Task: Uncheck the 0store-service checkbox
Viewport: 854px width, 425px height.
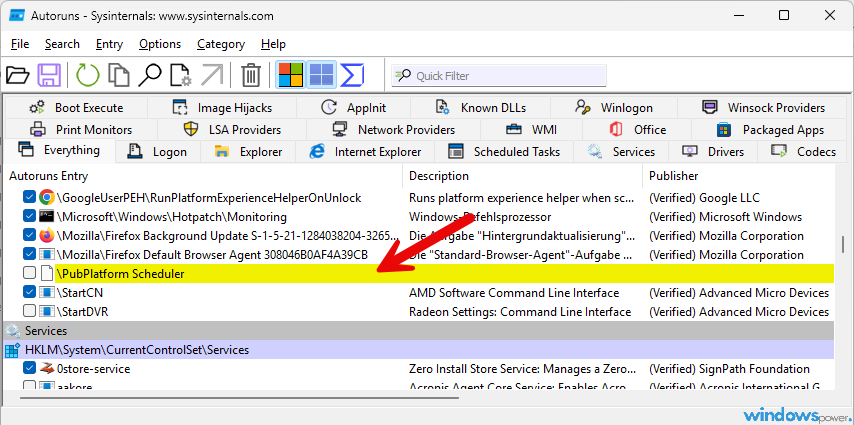Action: tap(29, 369)
